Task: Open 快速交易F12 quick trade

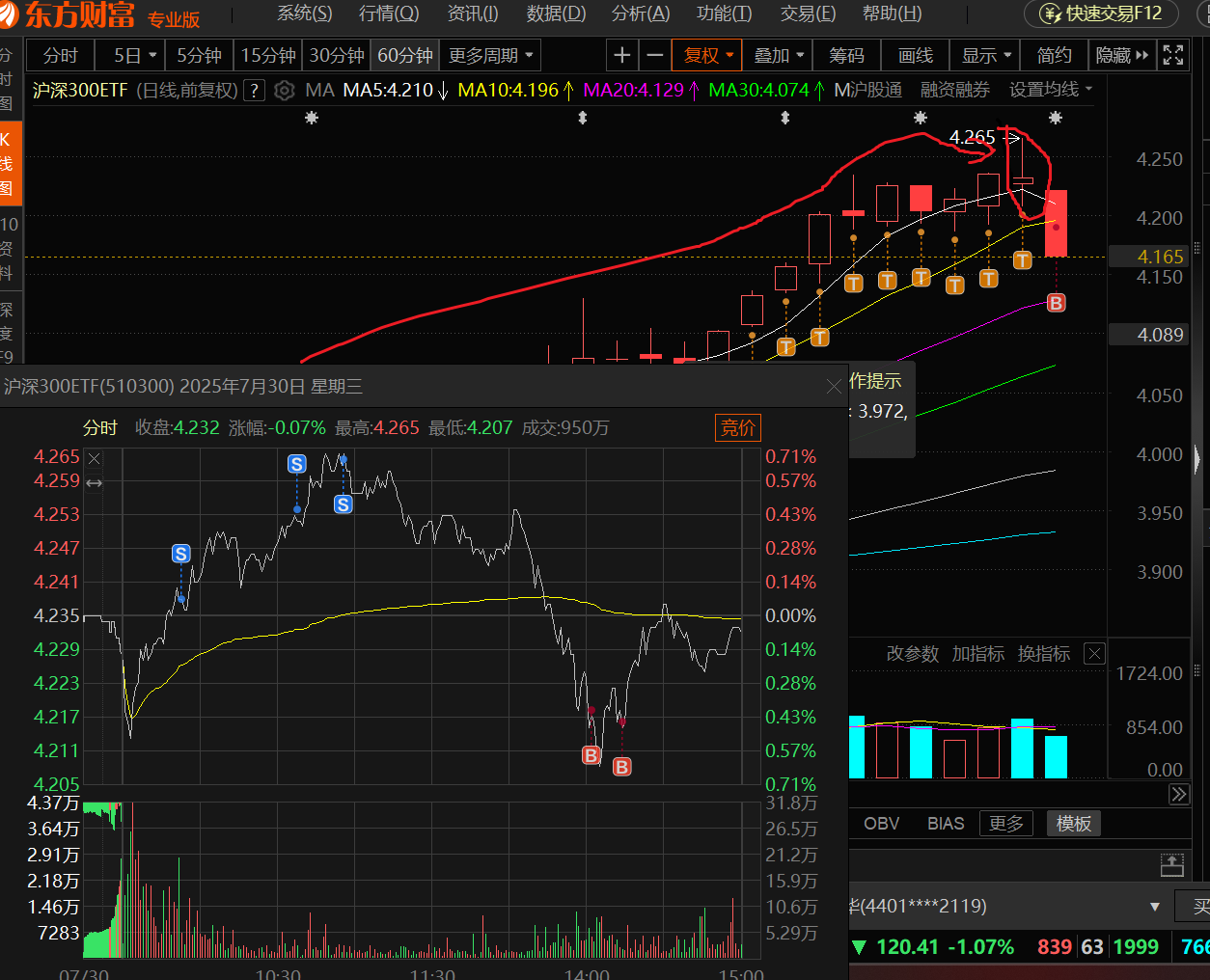Action: [x=1101, y=14]
